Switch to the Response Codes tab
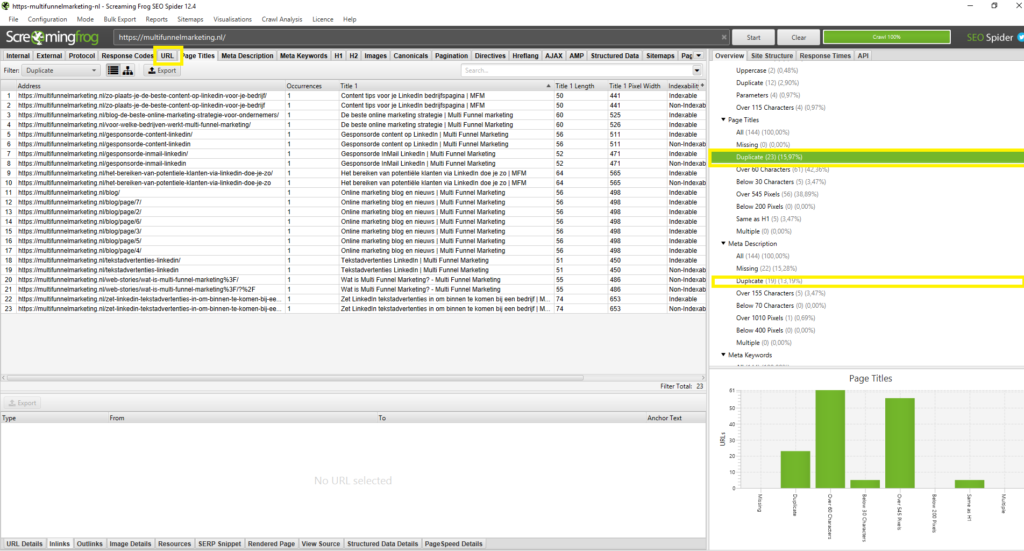The image size is (1024, 551). [x=127, y=55]
